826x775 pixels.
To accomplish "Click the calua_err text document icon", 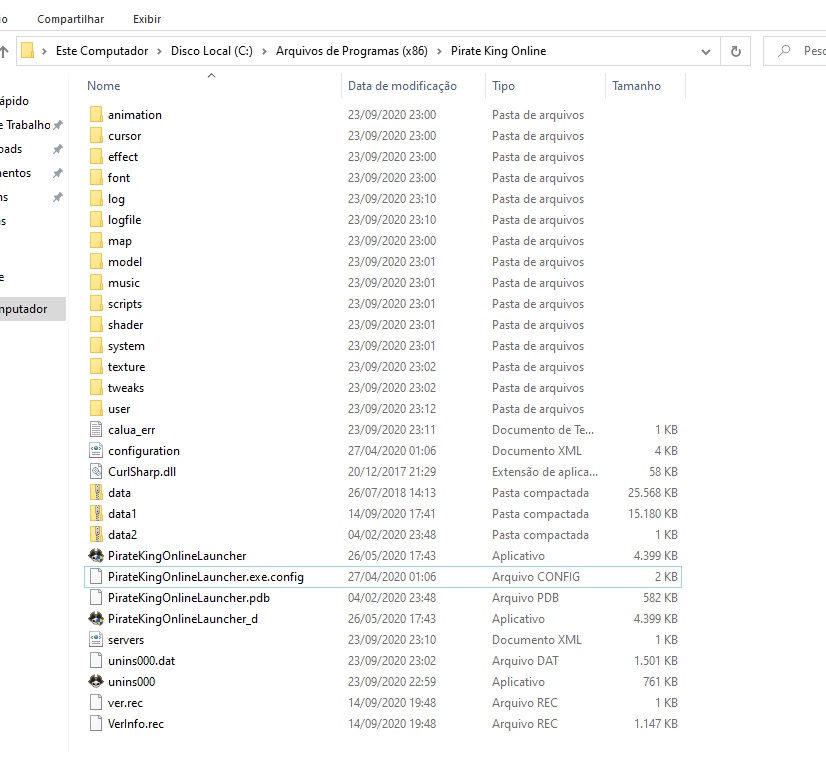I will 96,429.
